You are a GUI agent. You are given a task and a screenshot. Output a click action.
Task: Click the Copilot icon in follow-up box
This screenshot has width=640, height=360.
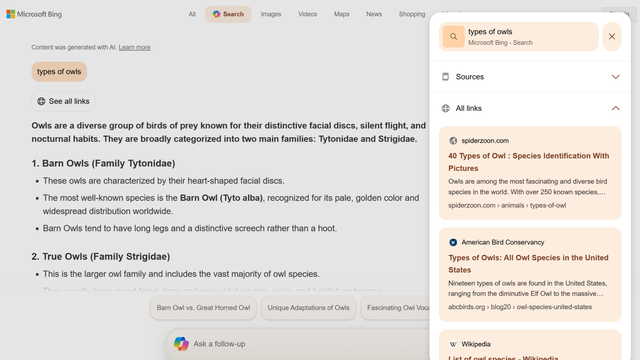(181, 344)
